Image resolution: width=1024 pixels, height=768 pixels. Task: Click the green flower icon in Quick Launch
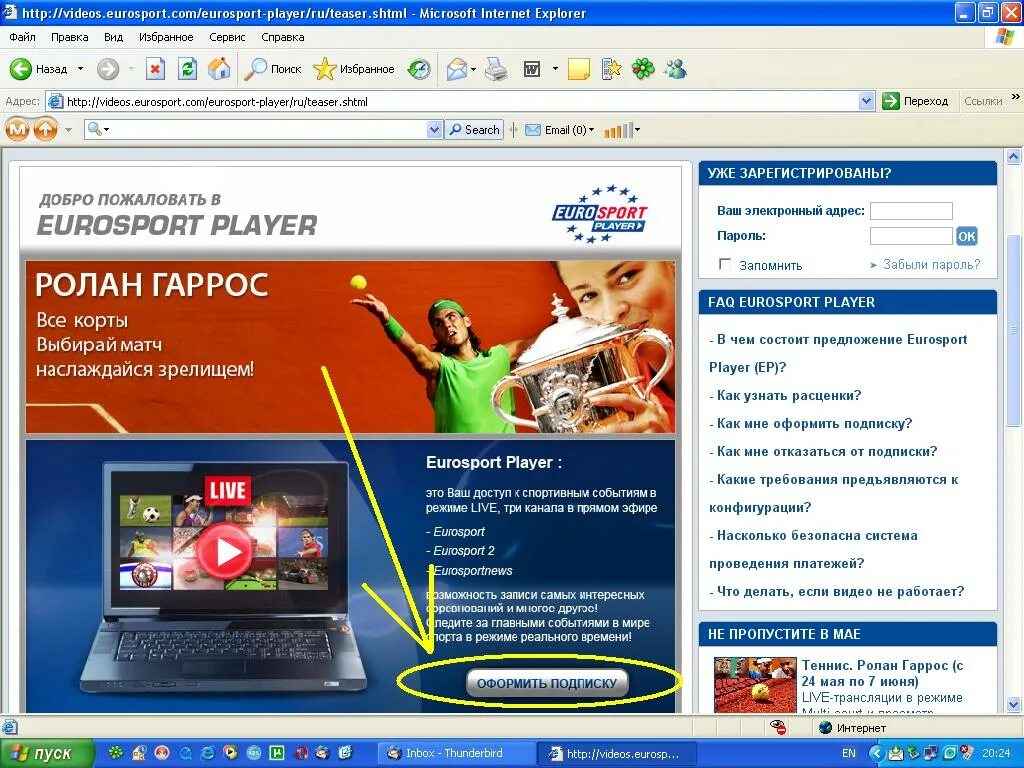pyautogui.click(x=116, y=753)
